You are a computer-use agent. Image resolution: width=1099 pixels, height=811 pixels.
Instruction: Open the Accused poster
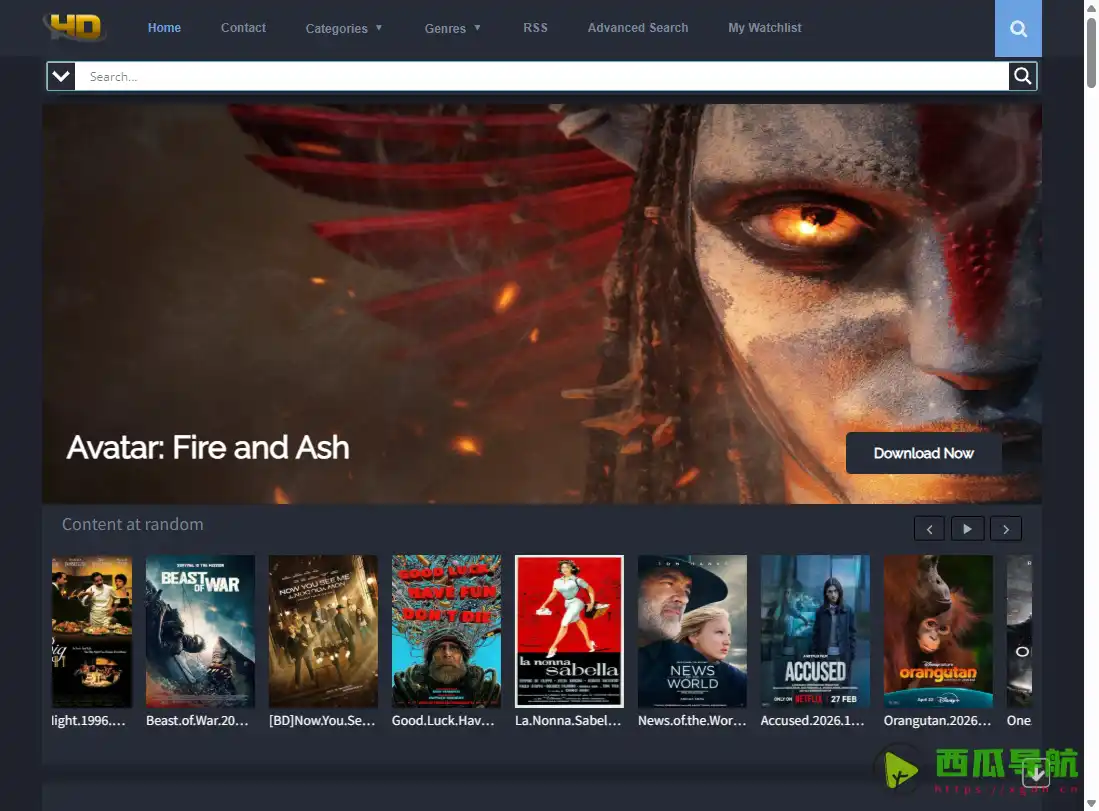815,631
